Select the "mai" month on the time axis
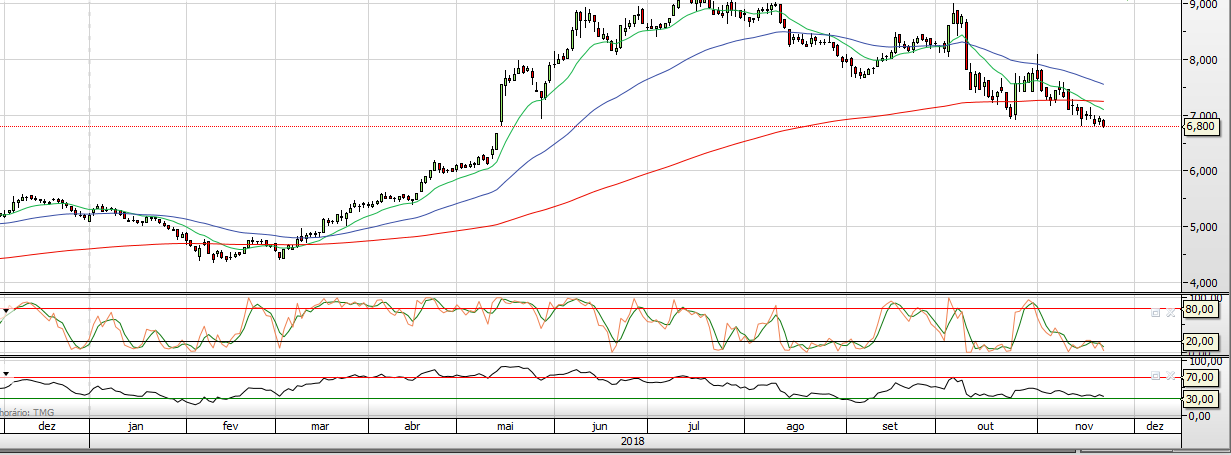This screenshot has width=1231, height=455. pos(505,426)
